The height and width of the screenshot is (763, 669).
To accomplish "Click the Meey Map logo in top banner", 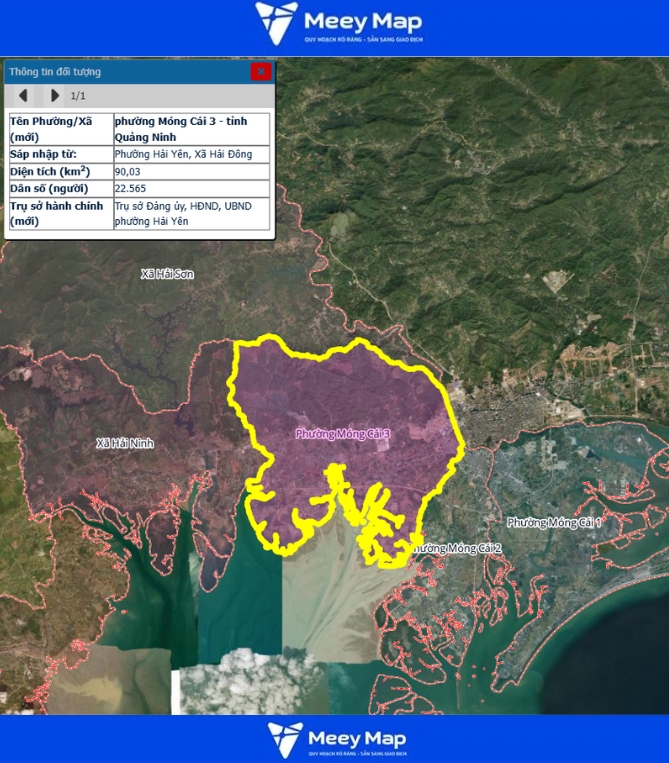I will tap(337, 24).
